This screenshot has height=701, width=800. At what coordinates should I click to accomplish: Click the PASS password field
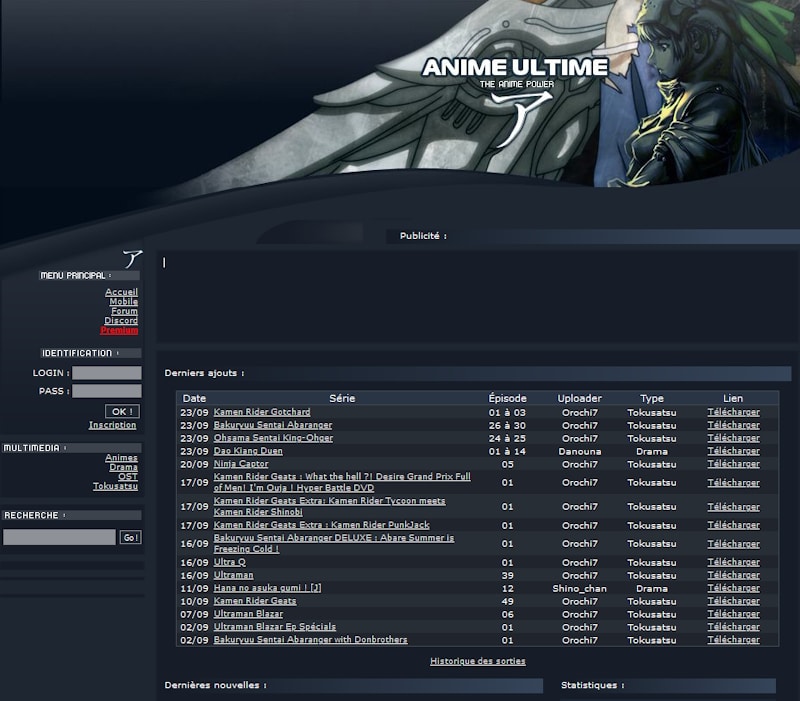pyautogui.click(x=105, y=390)
